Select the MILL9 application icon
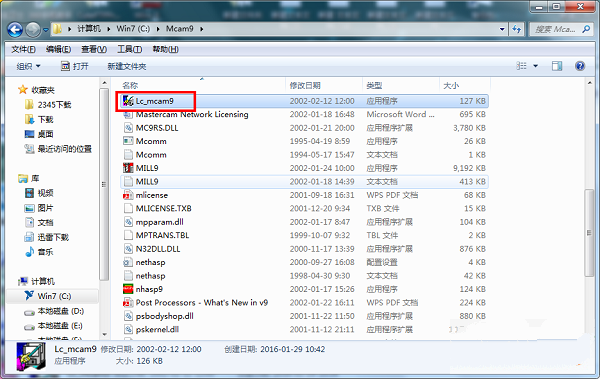Image resolution: width=600 pixels, height=379 pixels. click(x=128, y=168)
